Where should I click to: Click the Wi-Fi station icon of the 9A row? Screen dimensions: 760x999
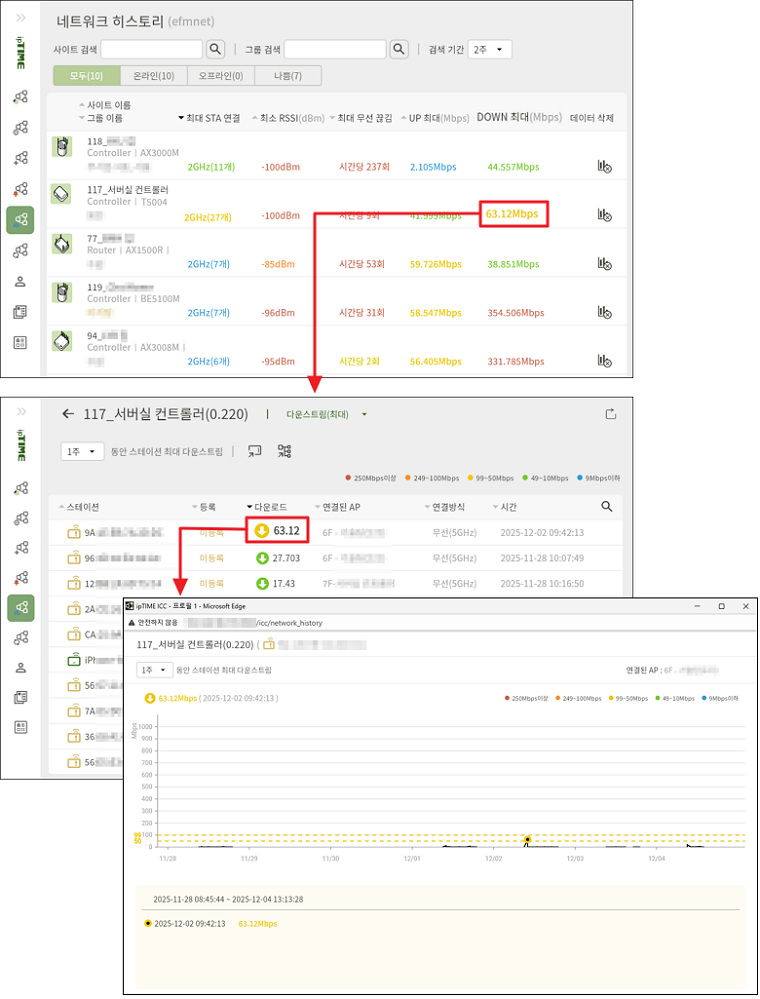pos(74,532)
